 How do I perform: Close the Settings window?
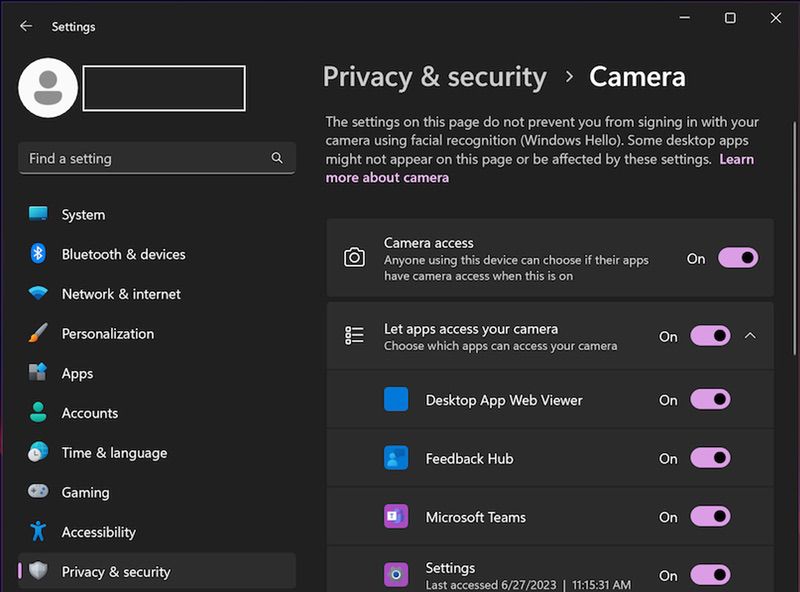776,18
